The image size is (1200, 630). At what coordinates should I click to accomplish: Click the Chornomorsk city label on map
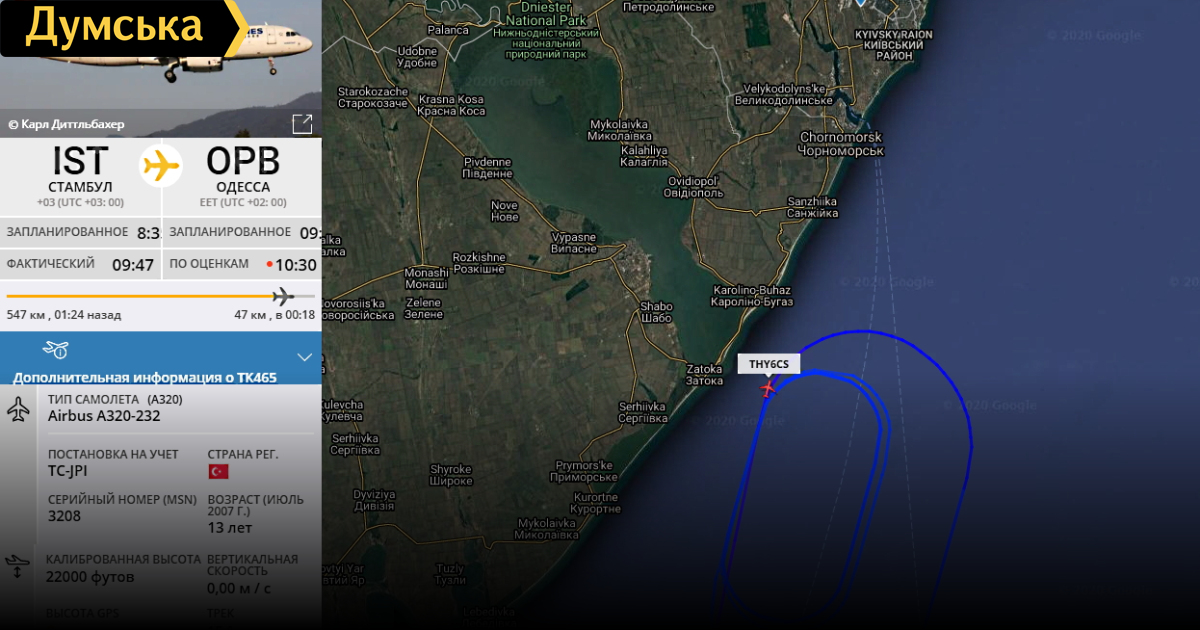click(841, 143)
